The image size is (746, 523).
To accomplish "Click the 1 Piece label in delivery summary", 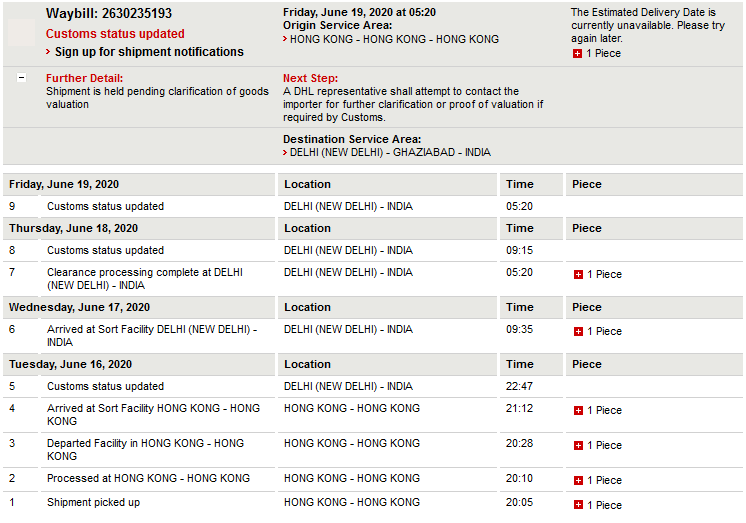I will [x=603, y=54].
